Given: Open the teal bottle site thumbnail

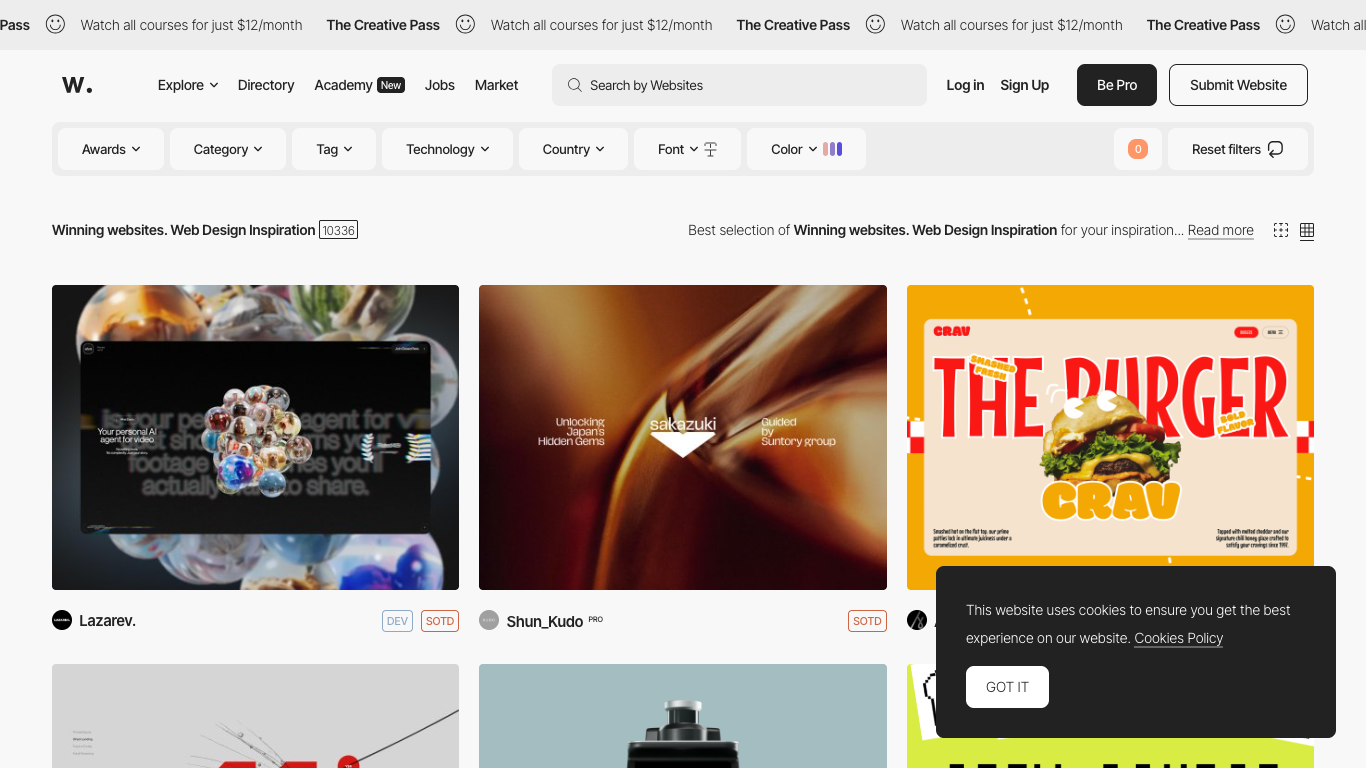Looking at the screenshot, I should tap(683, 716).
